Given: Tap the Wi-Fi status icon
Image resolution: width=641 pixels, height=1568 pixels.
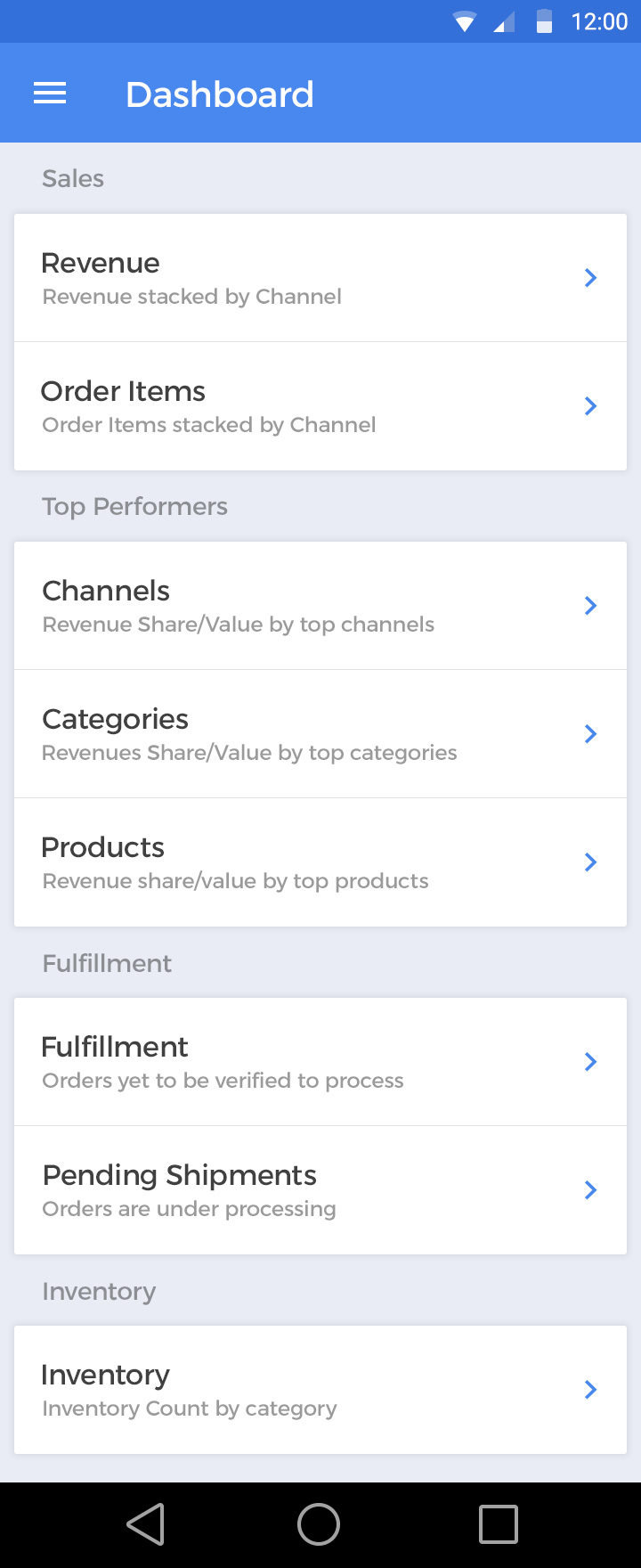Looking at the screenshot, I should pyautogui.click(x=464, y=22).
